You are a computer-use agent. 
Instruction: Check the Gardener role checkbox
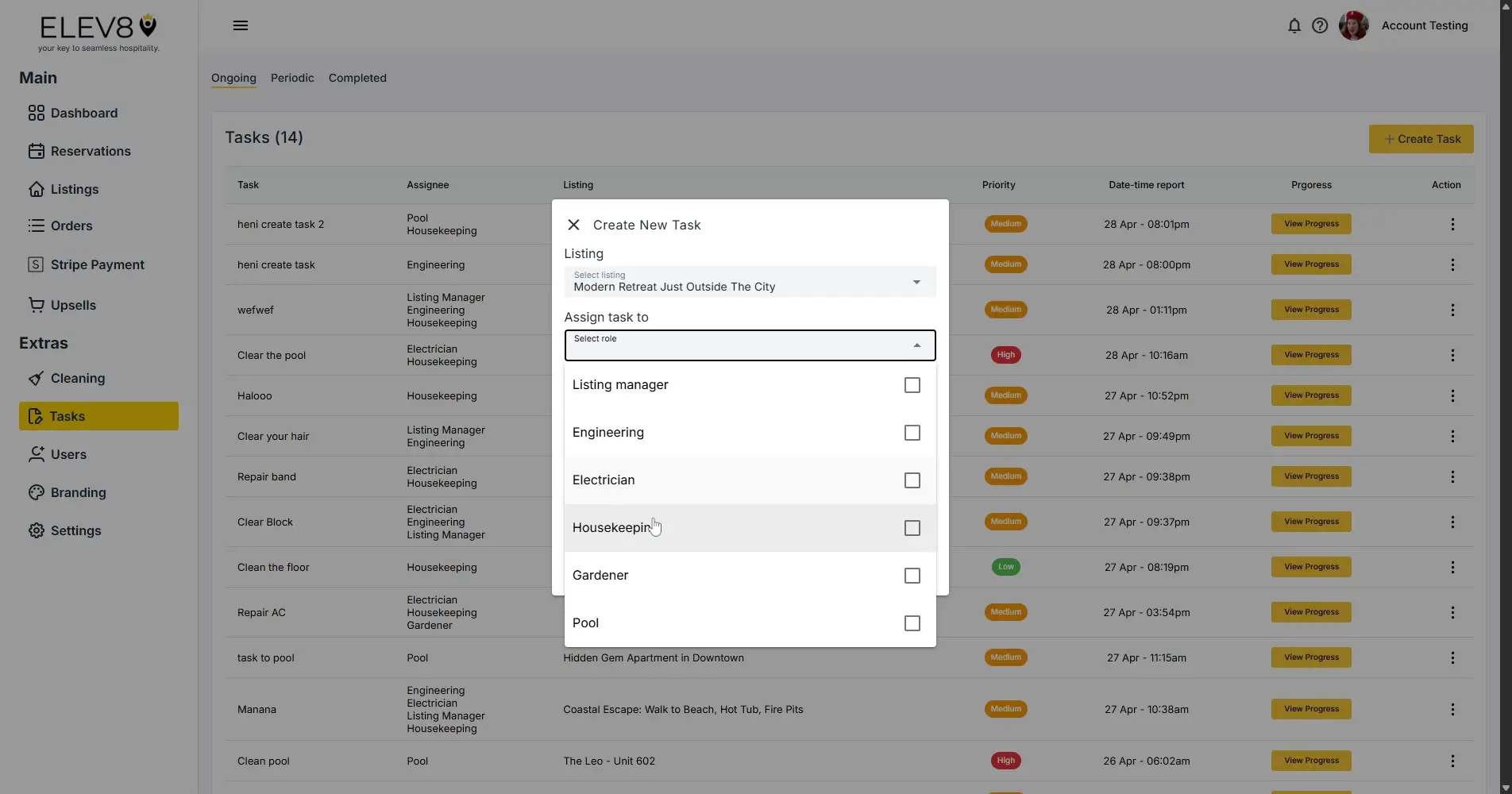click(x=911, y=576)
